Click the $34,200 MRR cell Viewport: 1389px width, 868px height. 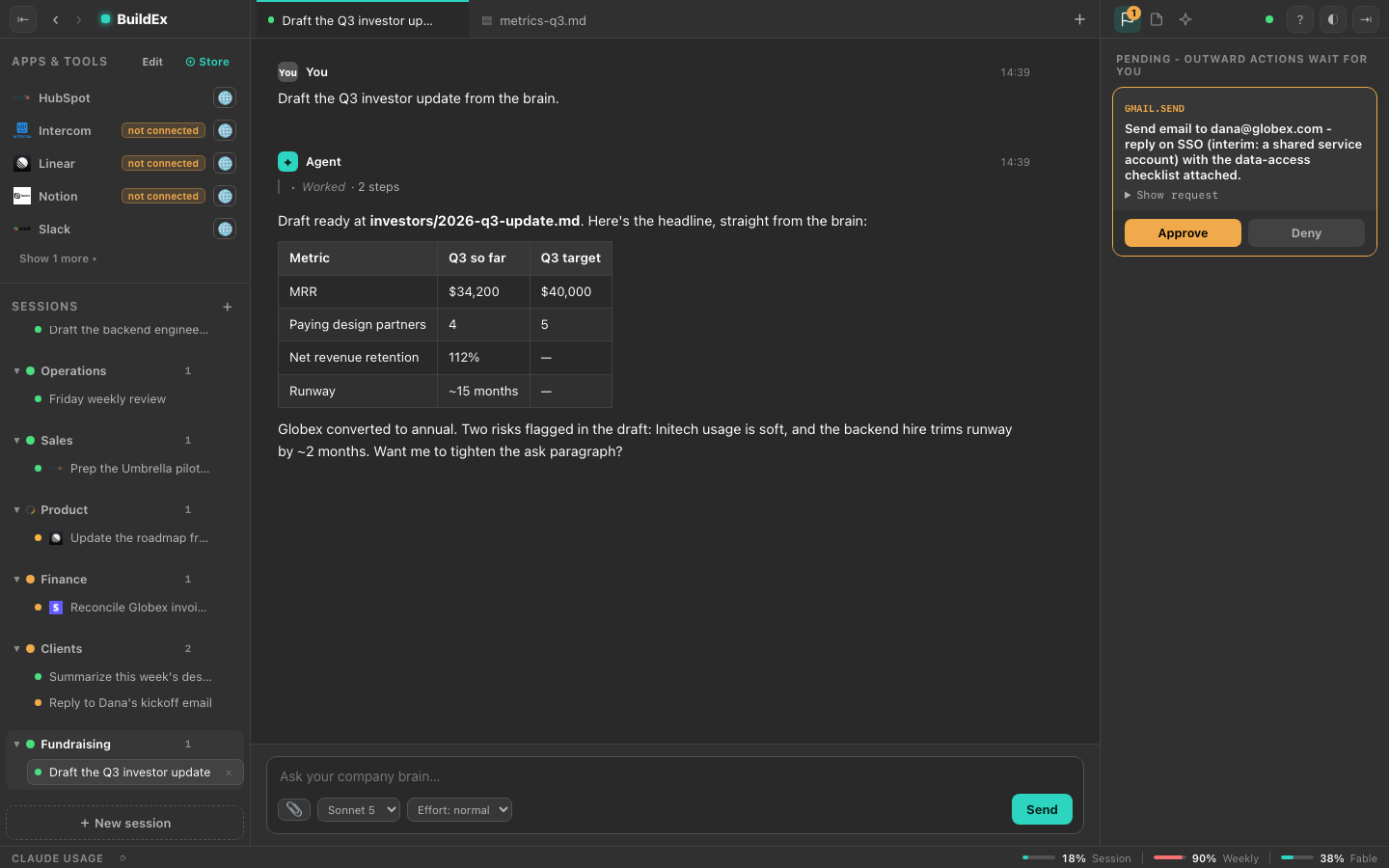click(x=483, y=291)
